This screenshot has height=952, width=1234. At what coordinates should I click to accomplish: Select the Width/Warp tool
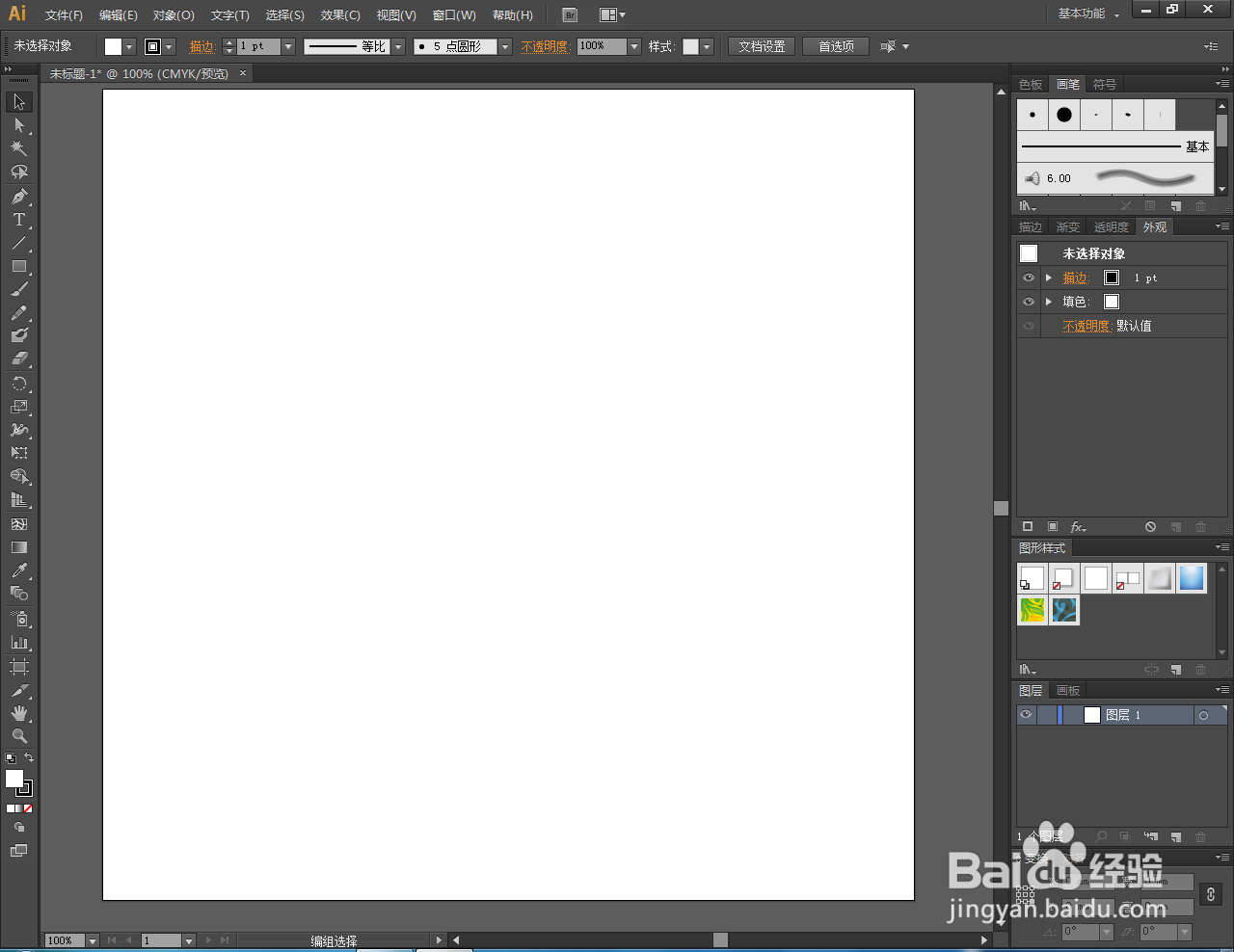(19, 430)
